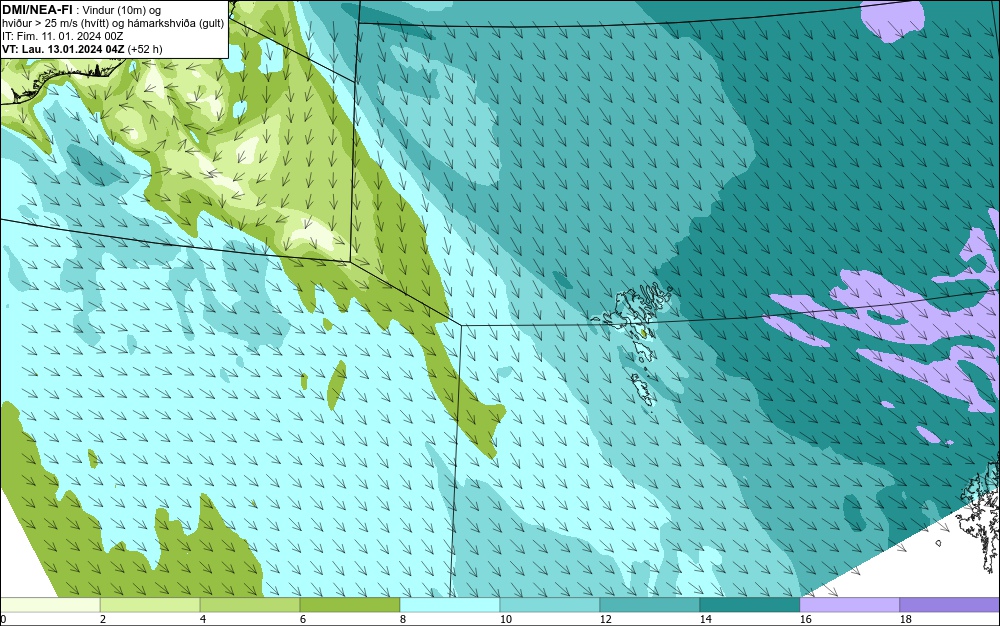Click the small olive island patch left of map center
This screenshot has width=1000, height=626.
coord(337,385)
